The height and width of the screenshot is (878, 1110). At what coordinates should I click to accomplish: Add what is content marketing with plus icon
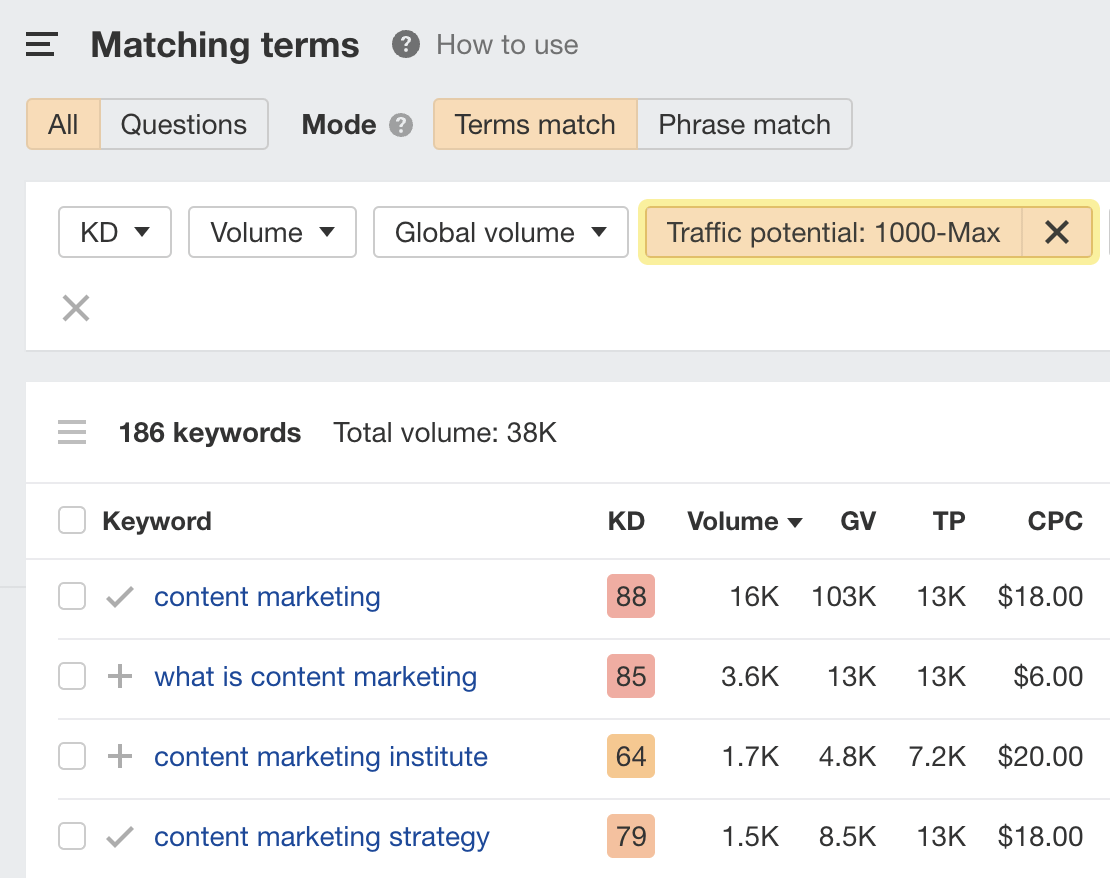click(120, 676)
